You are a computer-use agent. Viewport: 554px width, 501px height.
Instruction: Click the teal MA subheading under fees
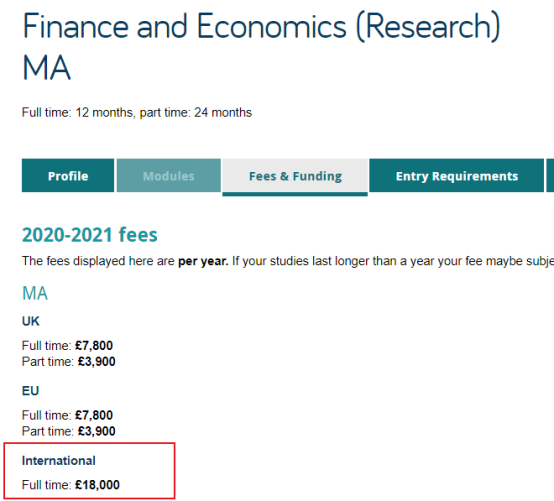pos(35,293)
